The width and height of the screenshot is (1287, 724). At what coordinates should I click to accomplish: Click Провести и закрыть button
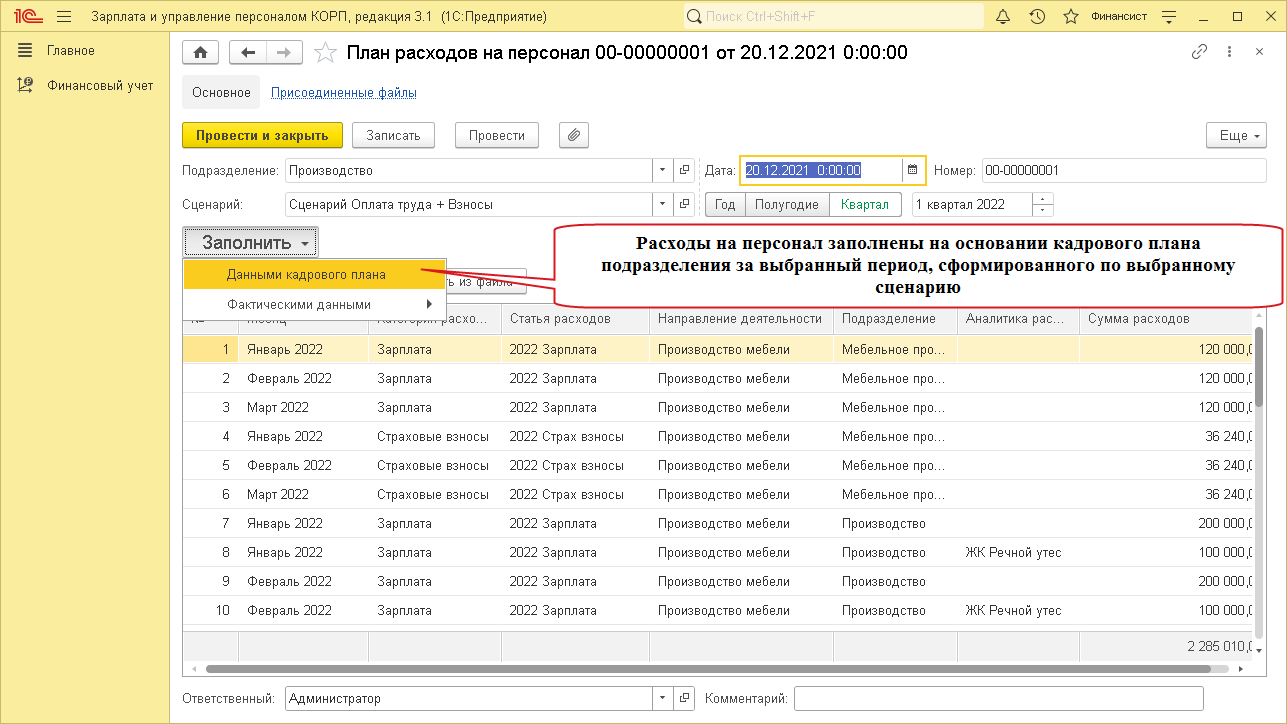tap(262, 135)
